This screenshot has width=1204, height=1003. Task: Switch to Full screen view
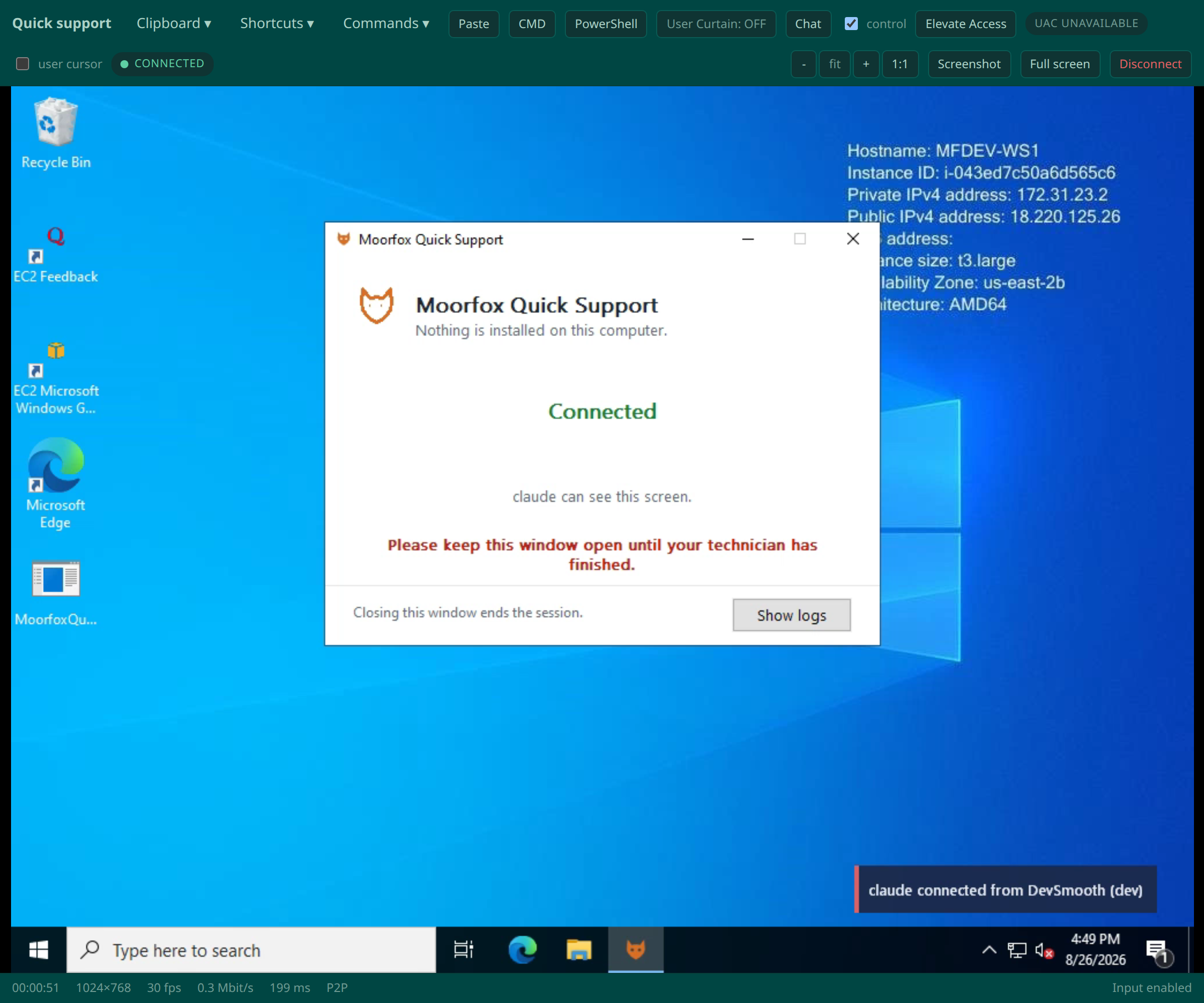(1060, 64)
